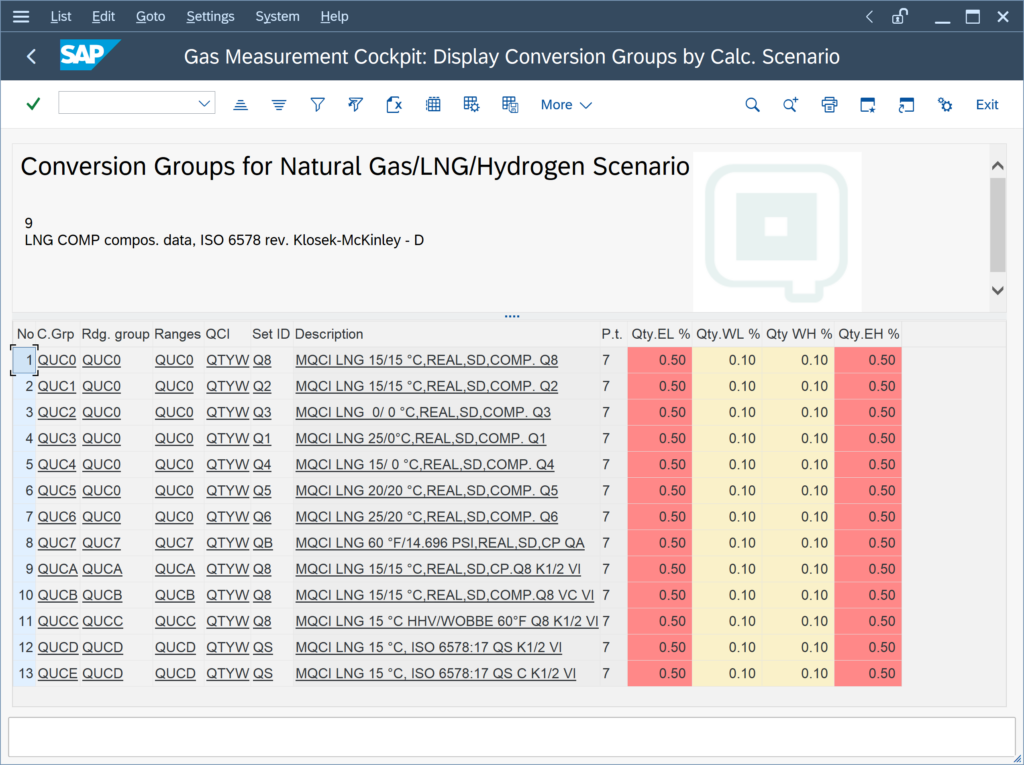Open the List menu
Viewport: 1024px width, 765px height.
tap(61, 16)
